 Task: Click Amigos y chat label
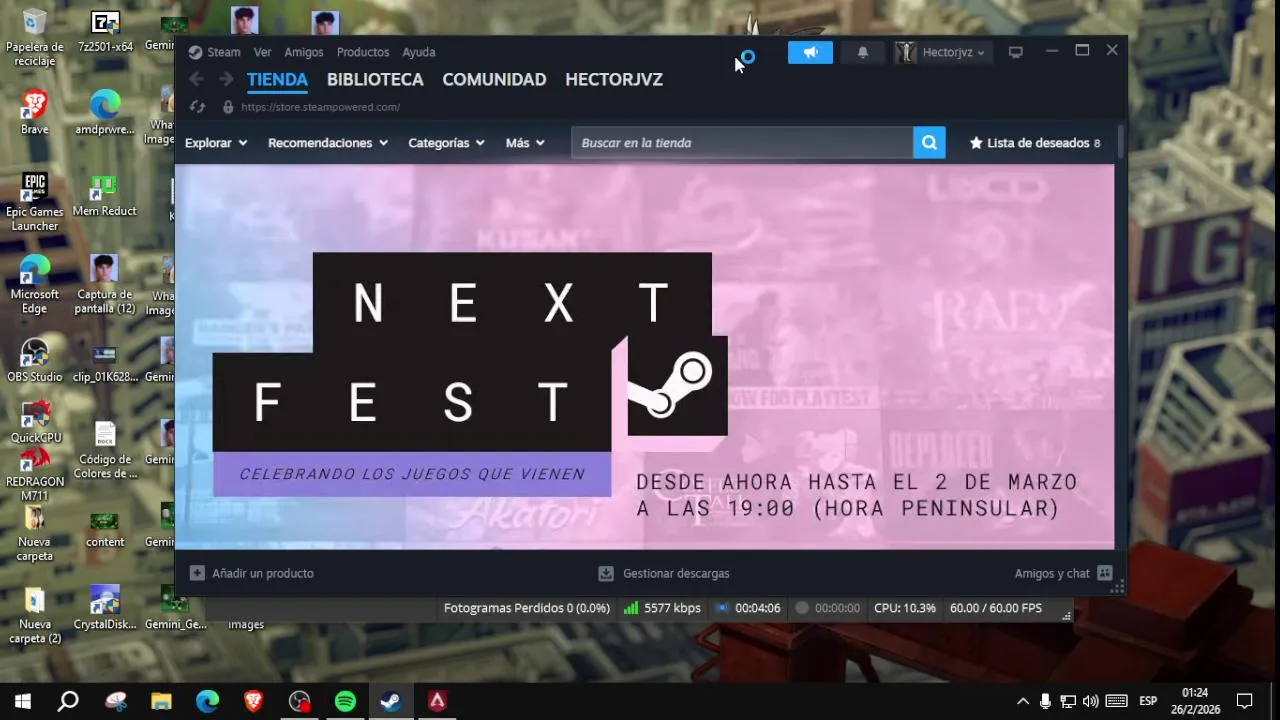click(1052, 573)
